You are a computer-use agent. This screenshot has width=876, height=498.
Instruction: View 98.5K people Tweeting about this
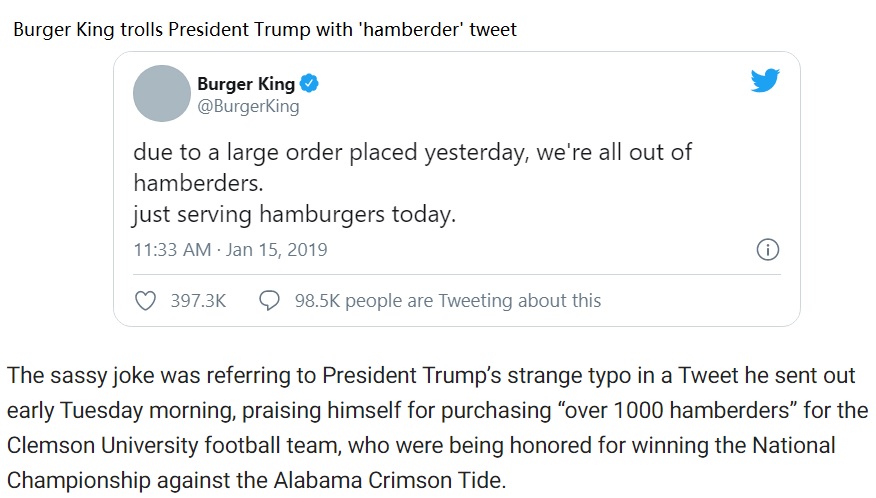coord(447,300)
